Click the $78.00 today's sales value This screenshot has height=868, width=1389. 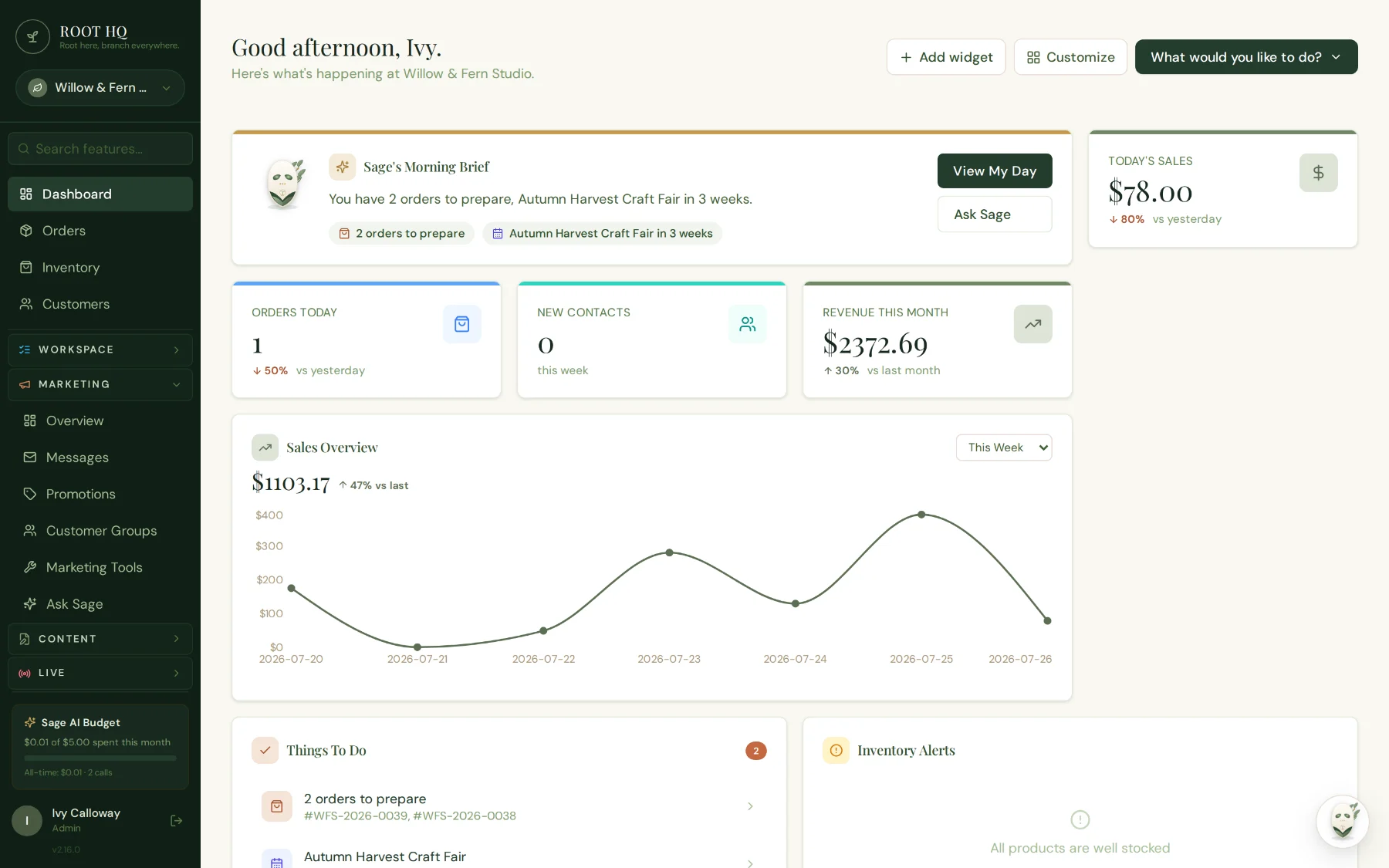[x=1151, y=192]
